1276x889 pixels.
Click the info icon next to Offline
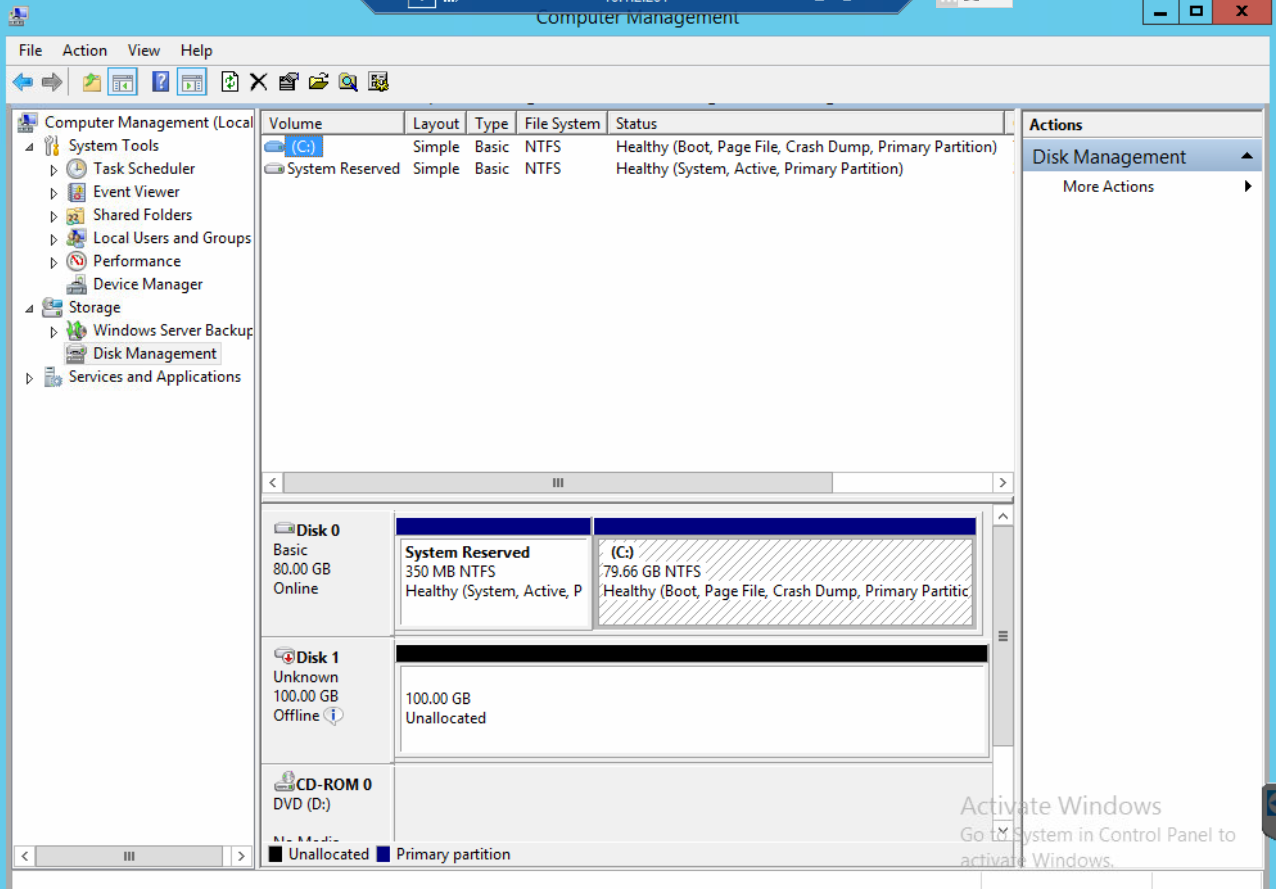(x=334, y=716)
